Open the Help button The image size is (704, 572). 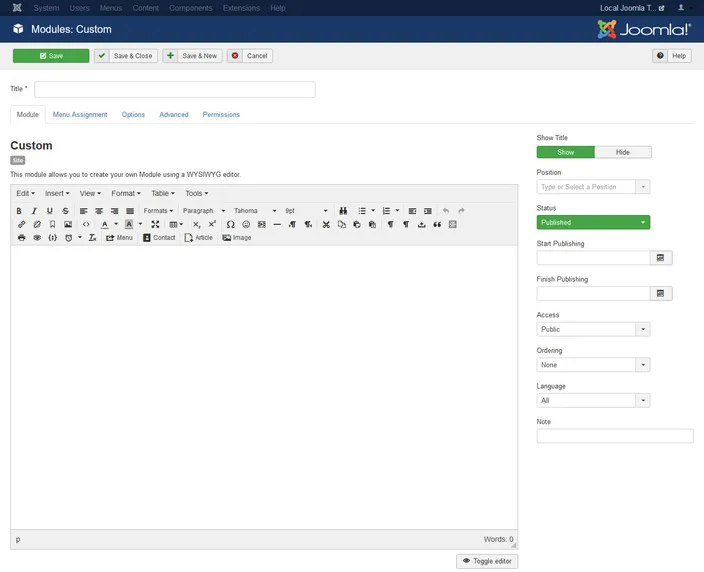[672, 56]
